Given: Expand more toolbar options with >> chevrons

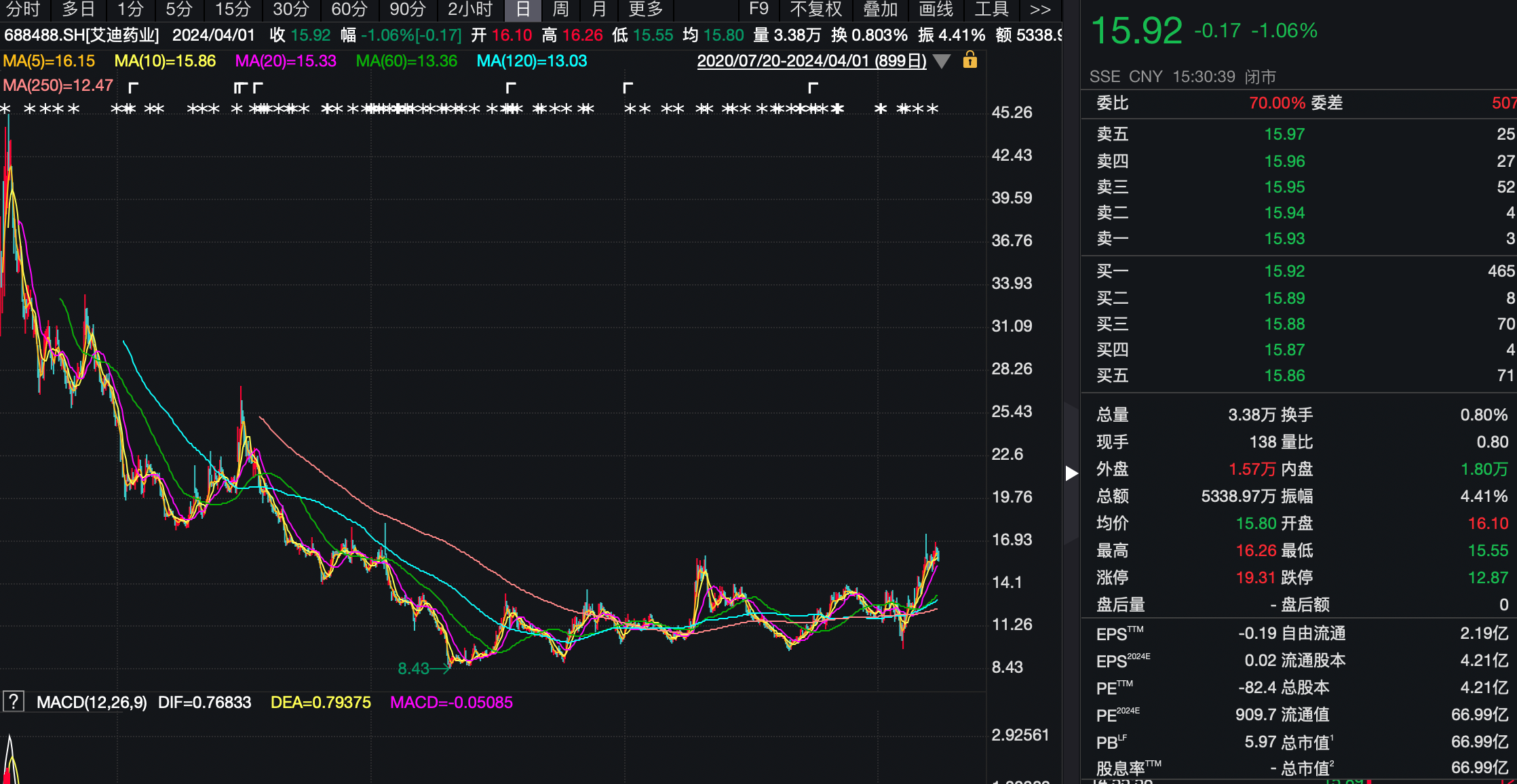Looking at the screenshot, I should (1040, 9).
